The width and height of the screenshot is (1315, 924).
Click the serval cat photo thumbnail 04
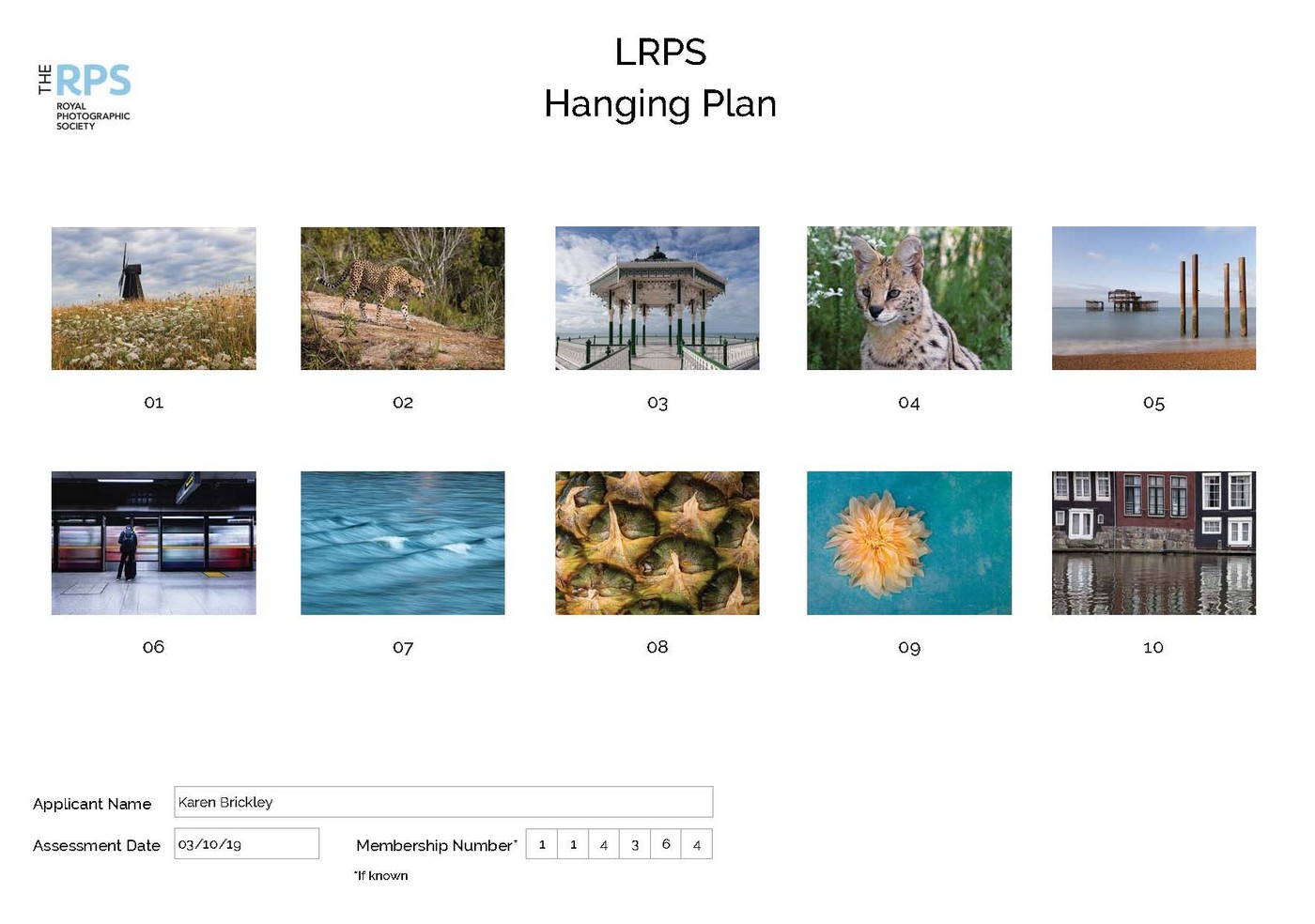tap(908, 299)
